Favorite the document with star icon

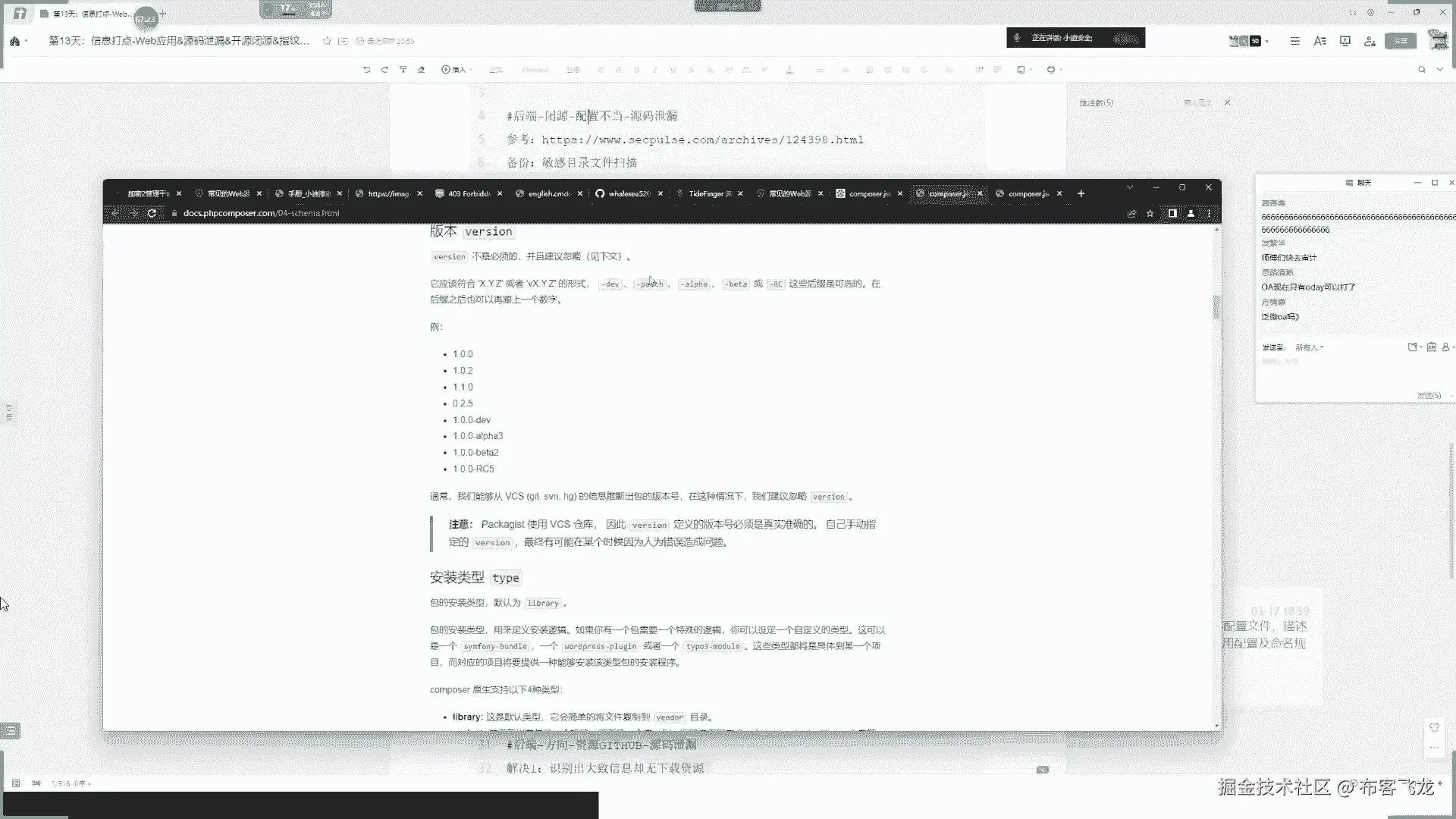327,41
